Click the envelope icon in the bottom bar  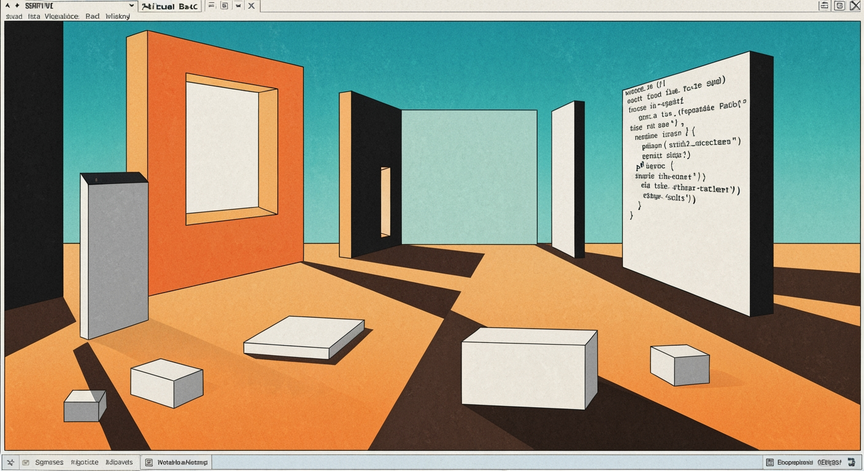(x=25, y=463)
